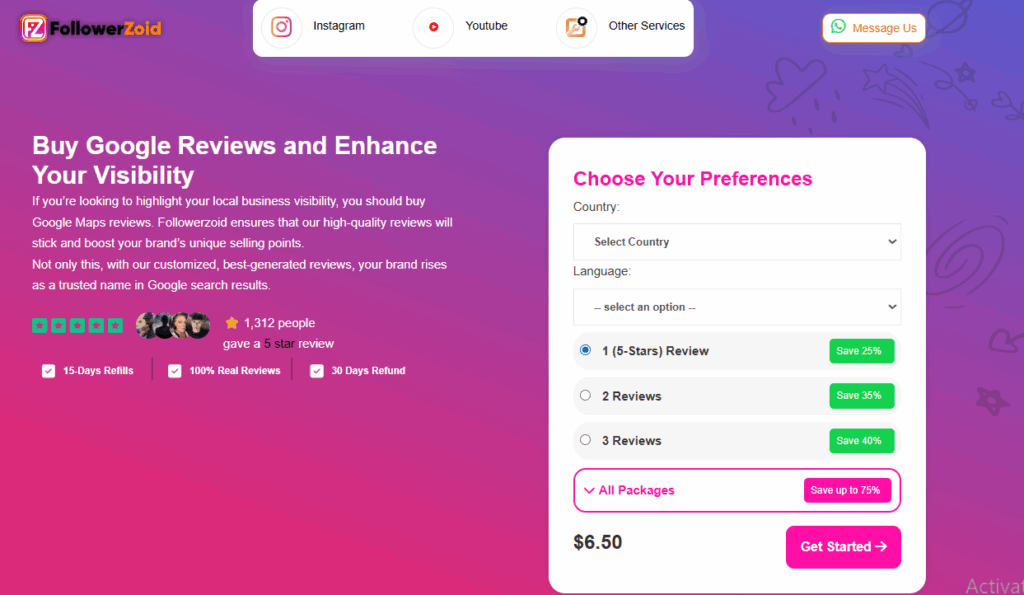The width and height of the screenshot is (1024, 595).
Task: Open the Select Country dropdown
Action: (x=736, y=242)
